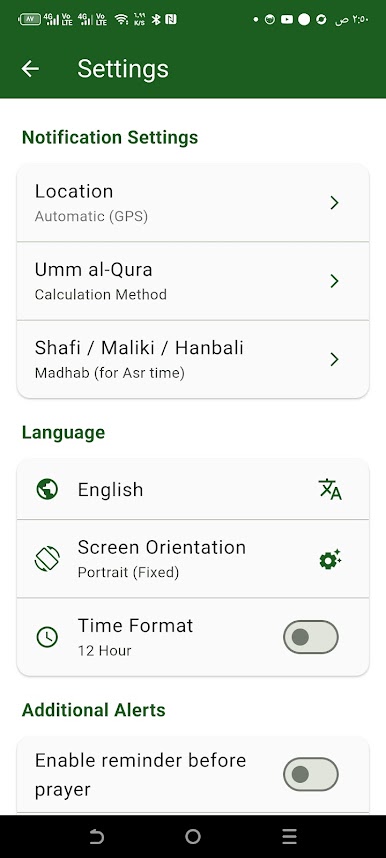Tap the Android back navigation icon
Screen dimensions: 386x858
tap(96, 836)
